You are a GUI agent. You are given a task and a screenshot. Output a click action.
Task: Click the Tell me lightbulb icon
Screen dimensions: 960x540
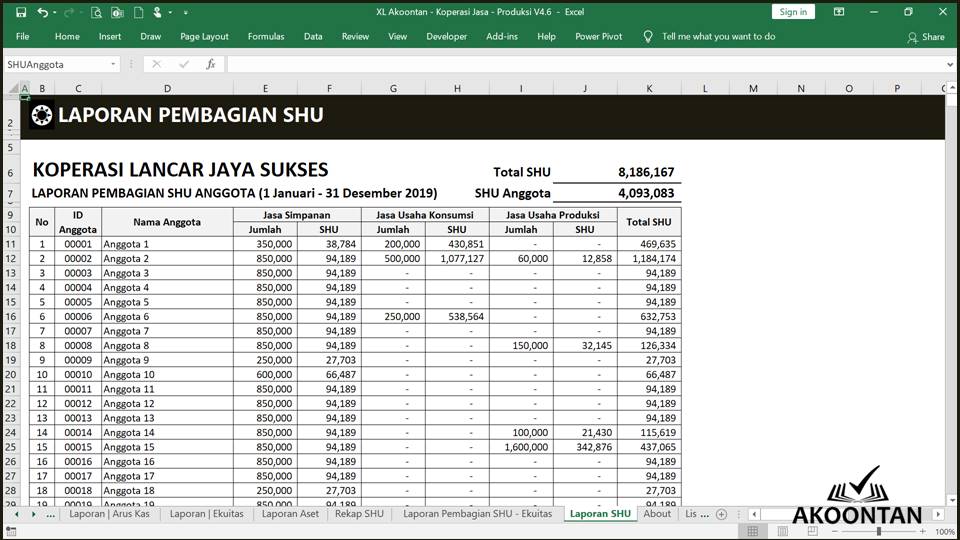tap(648, 37)
